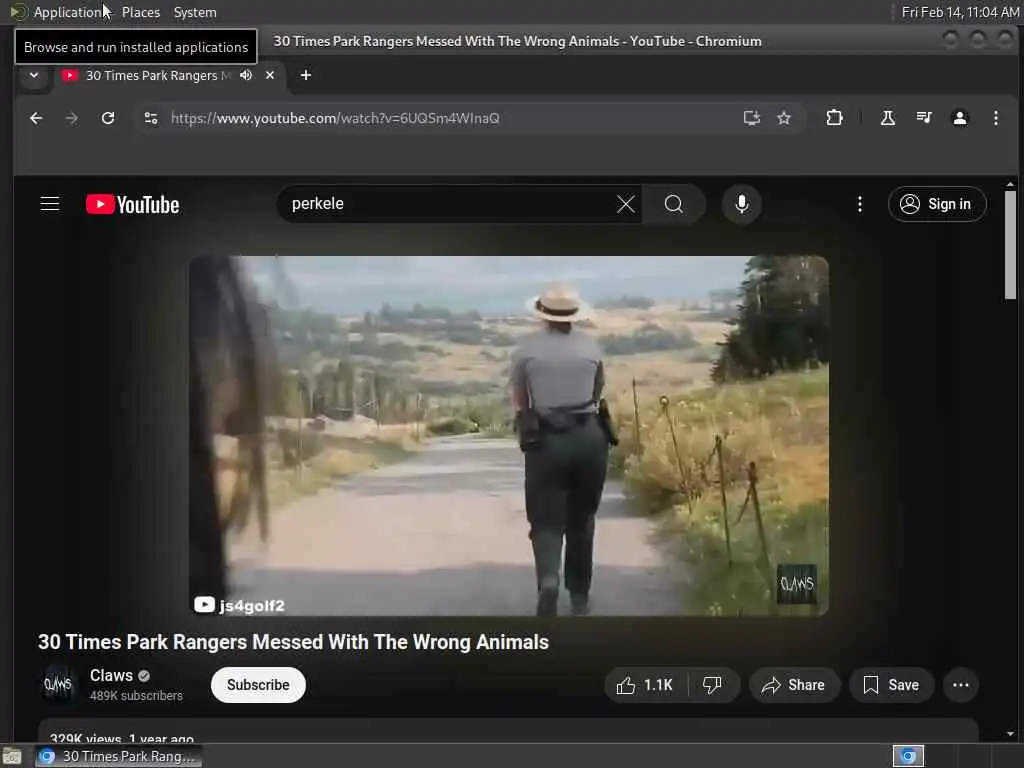The width and height of the screenshot is (1024, 768).
Task: Click the scrollbar down arrow
Action: [x=1010, y=734]
